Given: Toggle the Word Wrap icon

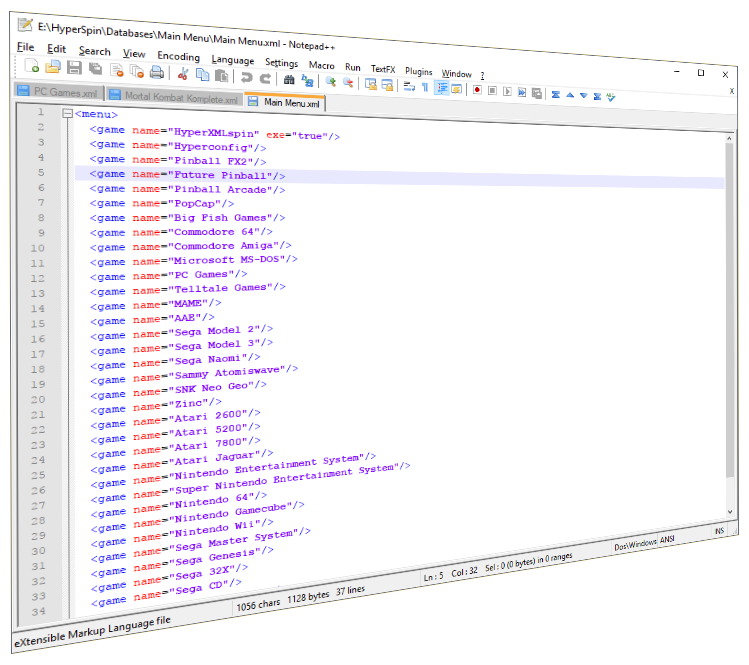Looking at the screenshot, I should pos(409,86).
